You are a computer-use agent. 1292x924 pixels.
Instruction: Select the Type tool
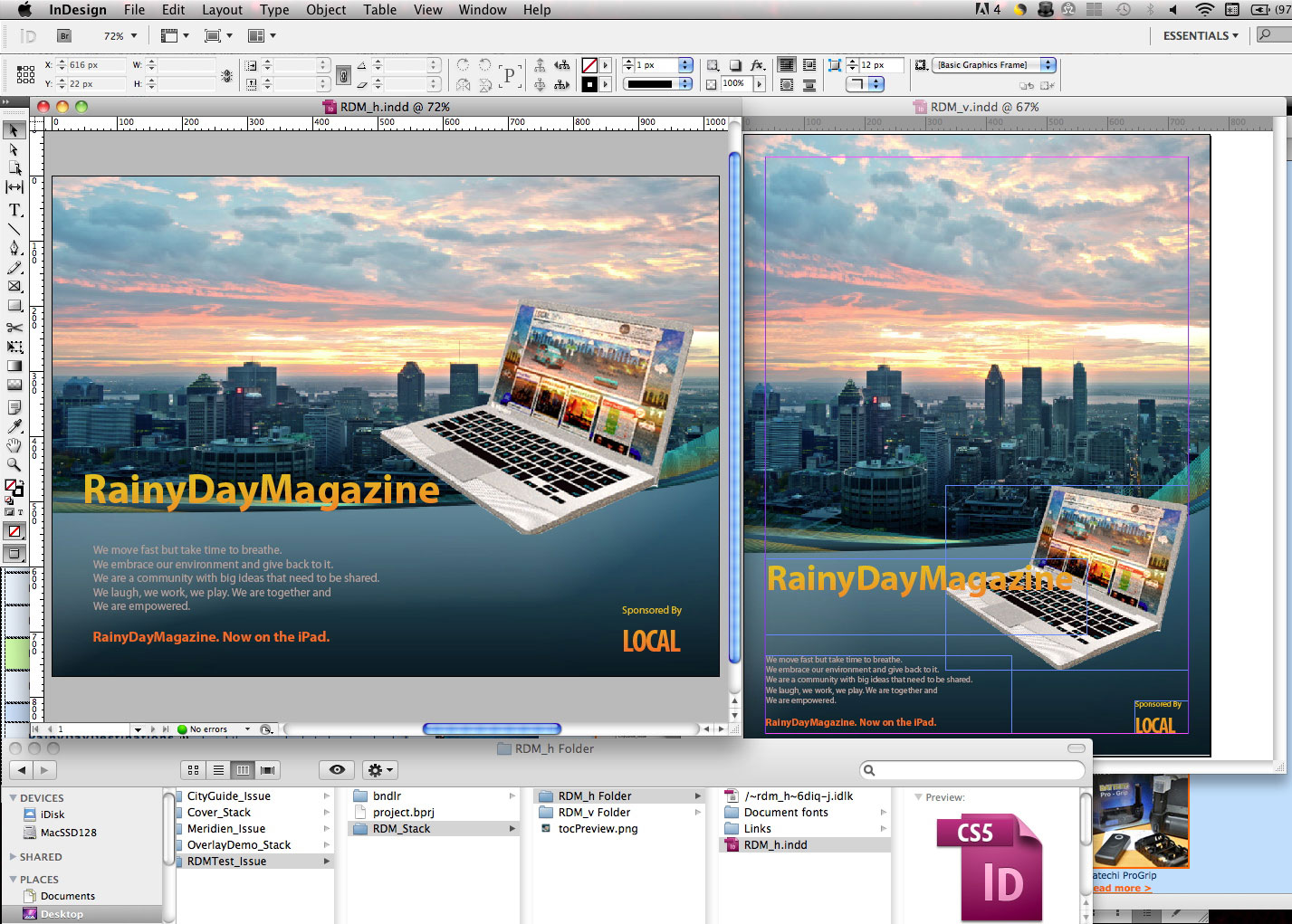(x=14, y=210)
